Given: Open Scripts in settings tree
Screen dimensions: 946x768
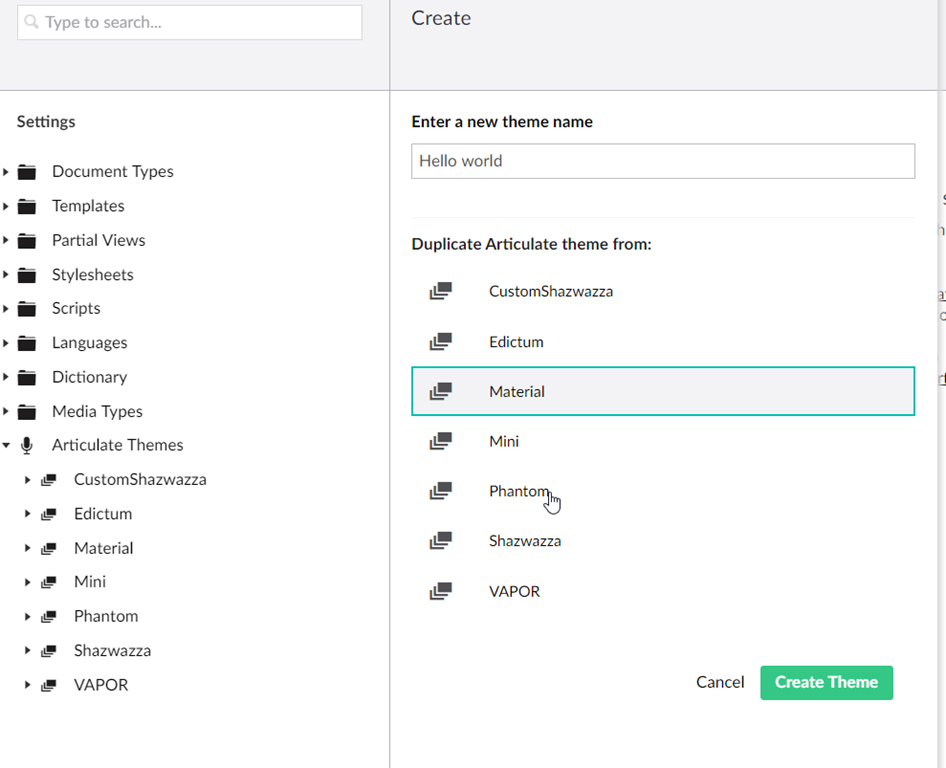Looking at the screenshot, I should (x=76, y=309).
